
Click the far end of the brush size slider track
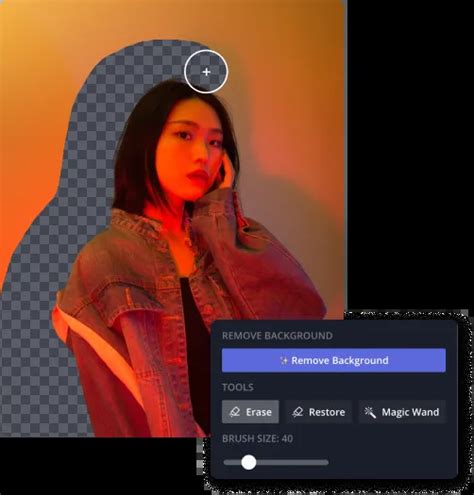click(x=326, y=462)
